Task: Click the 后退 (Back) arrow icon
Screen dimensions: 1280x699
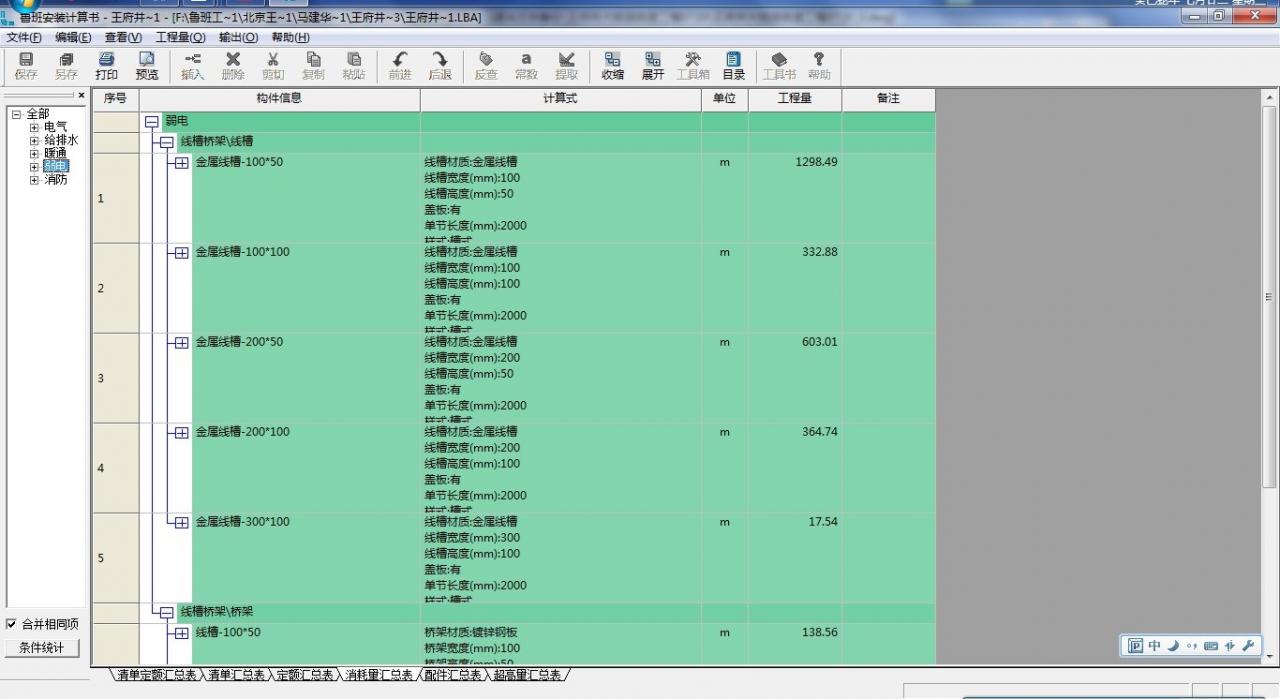Action: 440,66
